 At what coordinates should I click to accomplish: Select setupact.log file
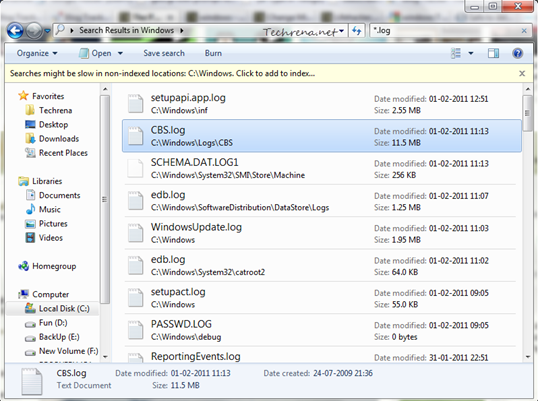click(x=321, y=298)
